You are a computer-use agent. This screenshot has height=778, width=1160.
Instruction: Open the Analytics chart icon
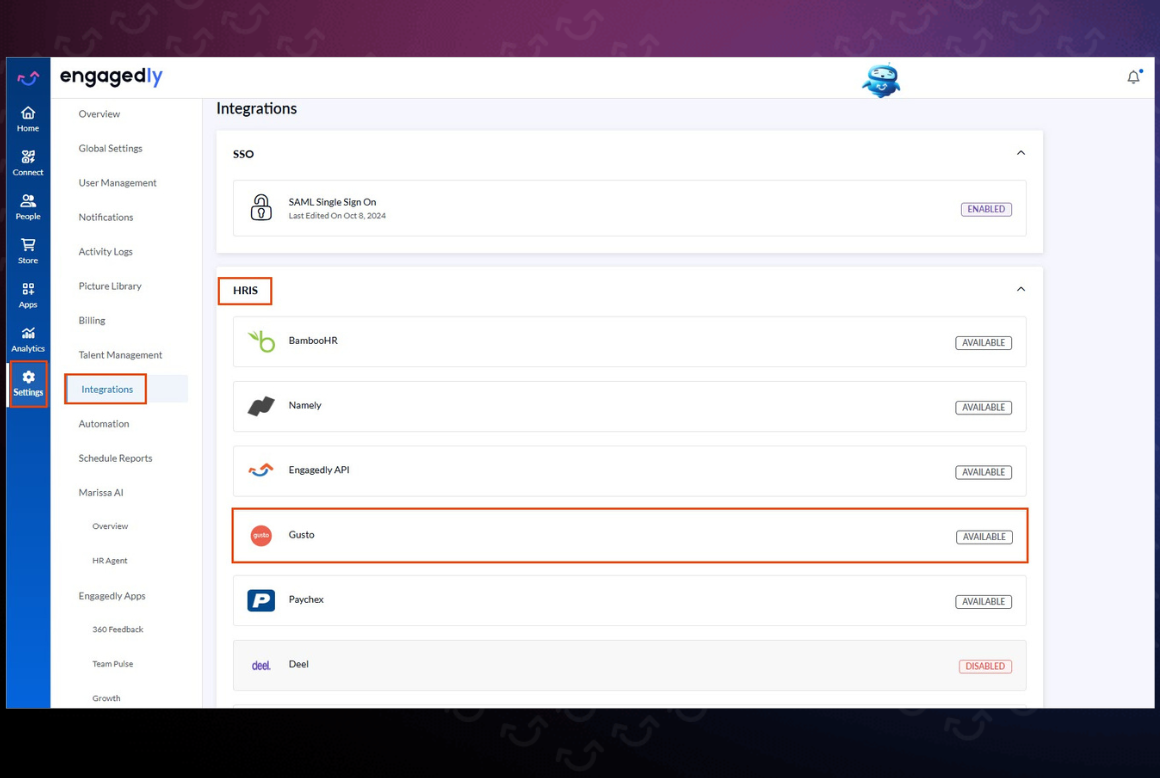(x=28, y=333)
